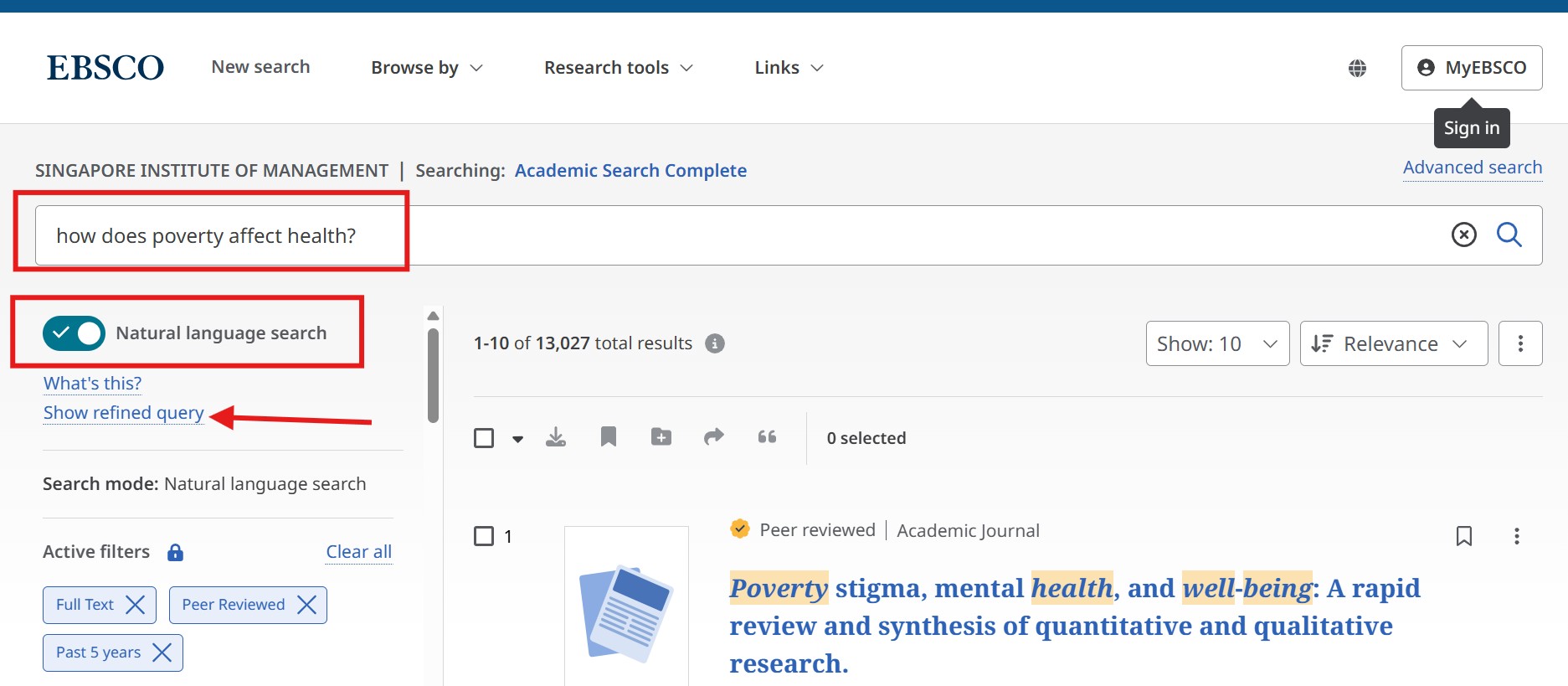Click the EBSCO logo
Image resolution: width=1568 pixels, height=686 pixels.
pyautogui.click(x=105, y=67)
